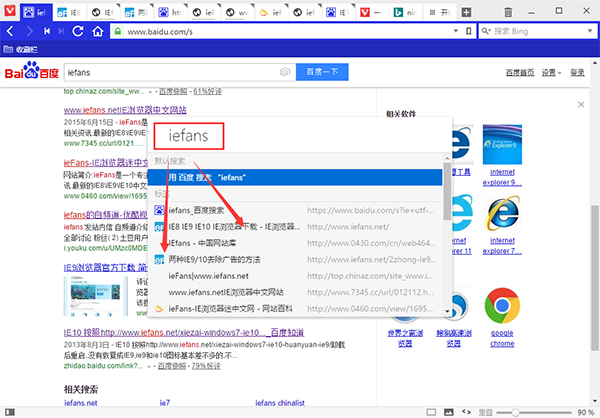Expand arrow beside top.chinaz.com result URL
This screenshot has height=418, width=600.
coord(150,92)
